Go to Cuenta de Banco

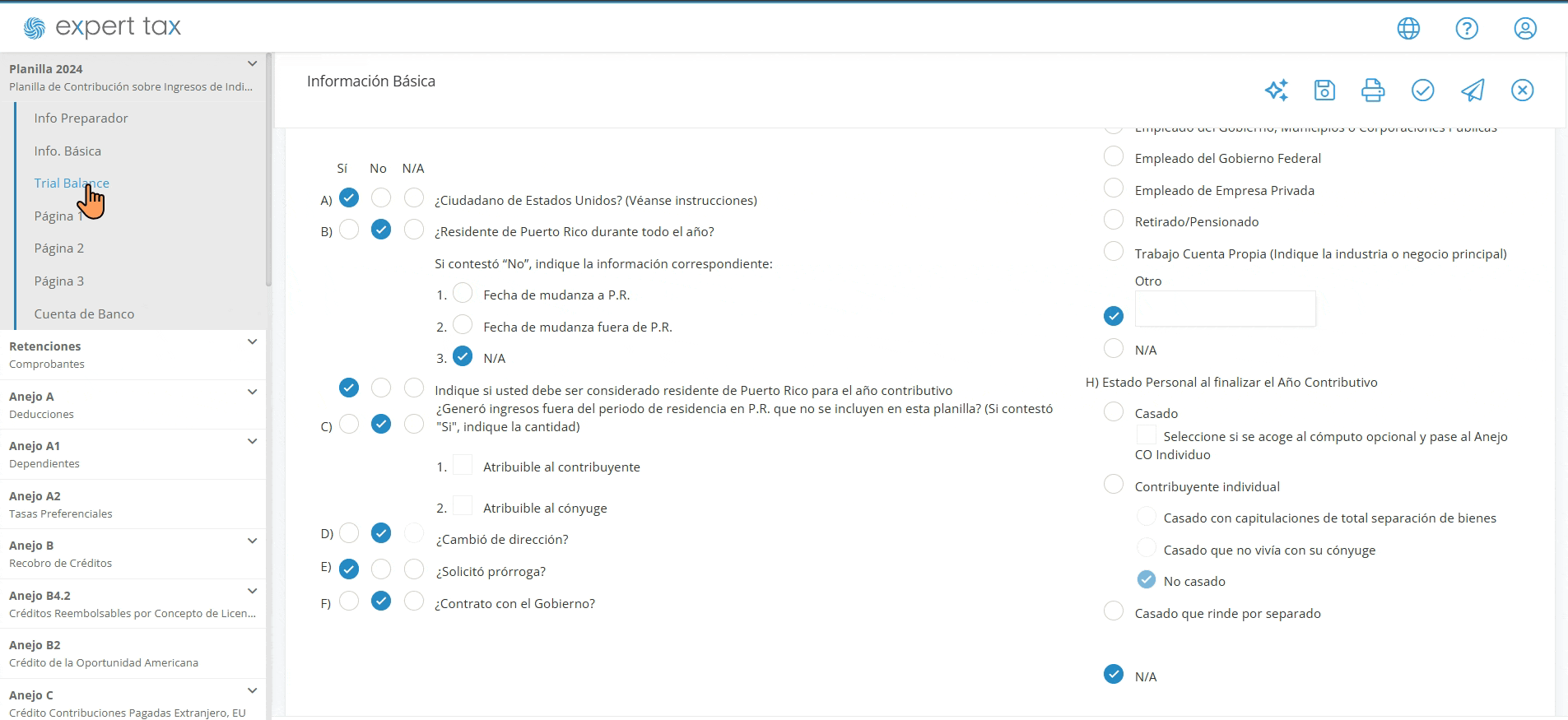(x=84, y=314)
